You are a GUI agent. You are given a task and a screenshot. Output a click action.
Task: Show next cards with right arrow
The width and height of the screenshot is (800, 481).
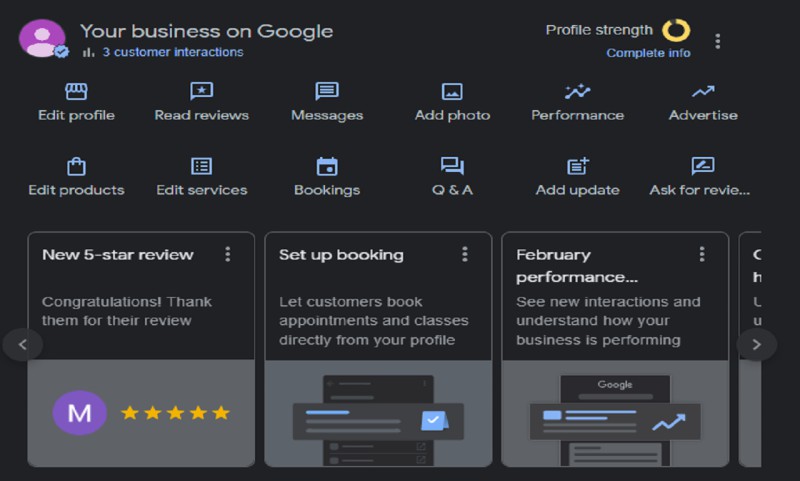tap(757, 345)
